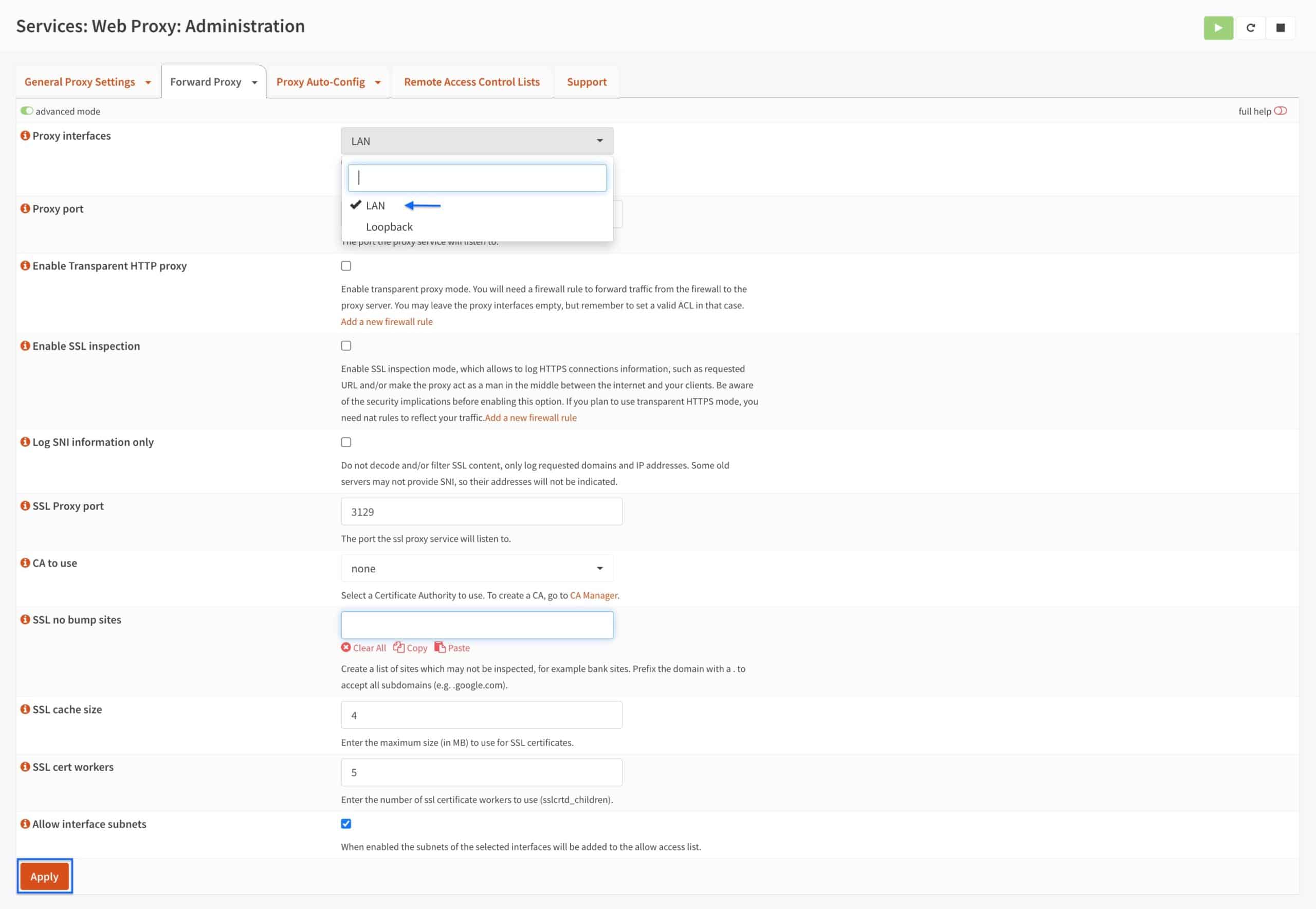
Task: Click the restart service icon
Action: [x=1251, y=27]
